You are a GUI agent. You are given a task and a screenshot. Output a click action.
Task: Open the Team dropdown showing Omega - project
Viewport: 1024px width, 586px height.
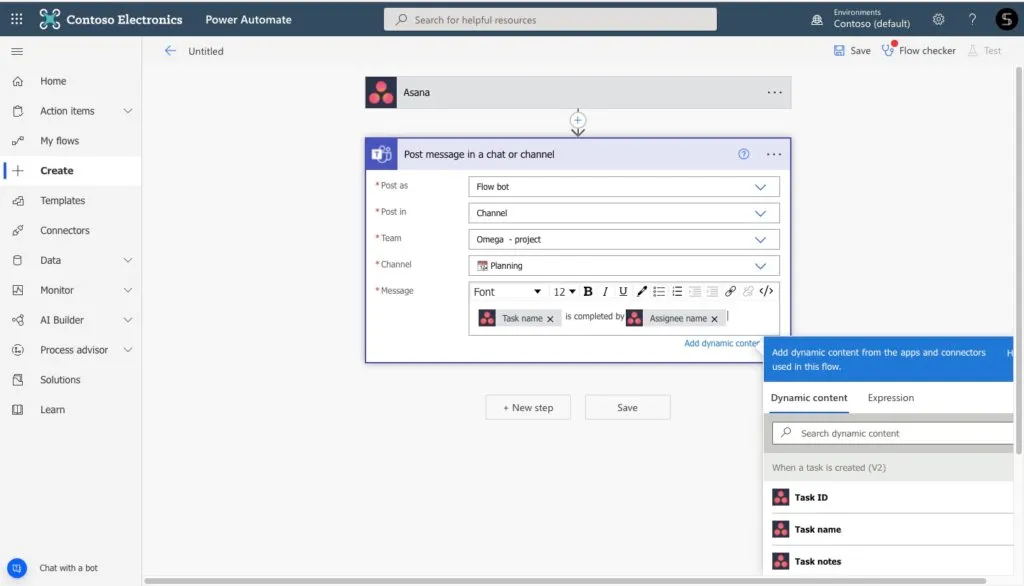pyautogui.click(x=623, y=239)
